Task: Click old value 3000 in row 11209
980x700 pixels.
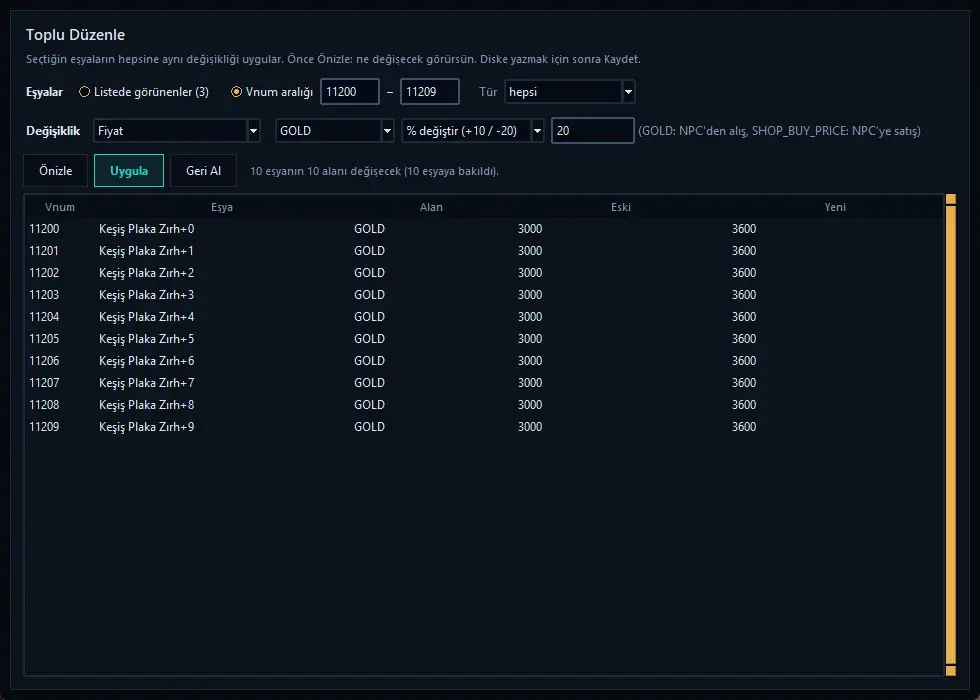Action: pos(530,427)
